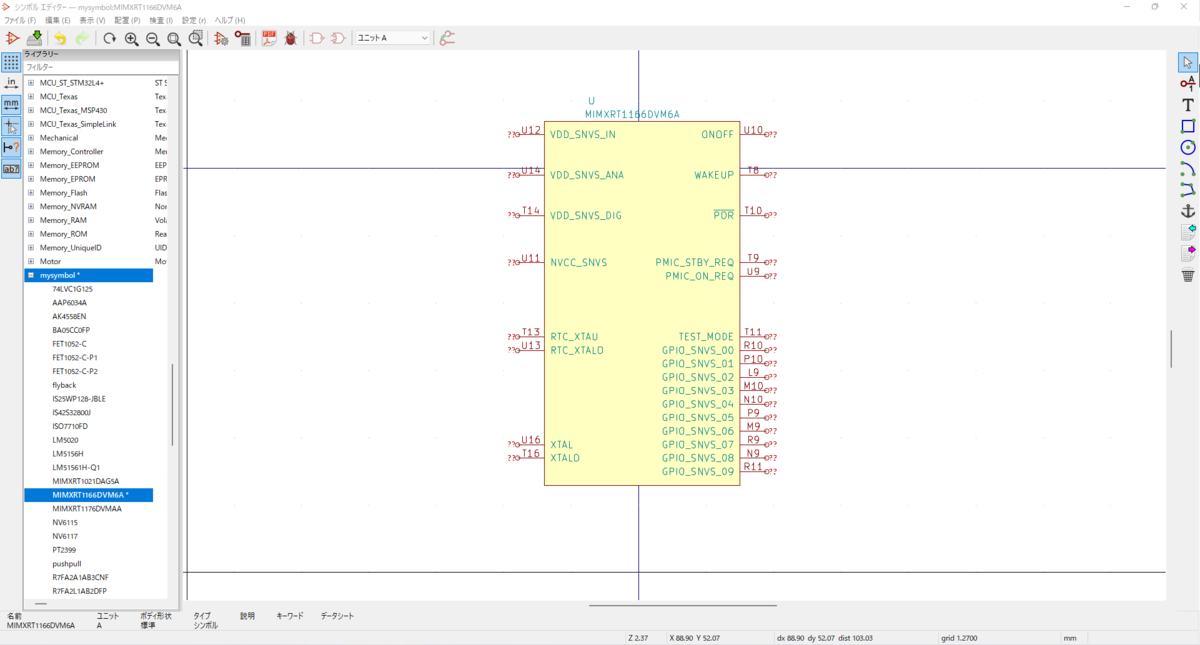Viewport: 1200px width, 645px height.
Task: Select the delete trash tool
Action: click(x=1188, y=275)
